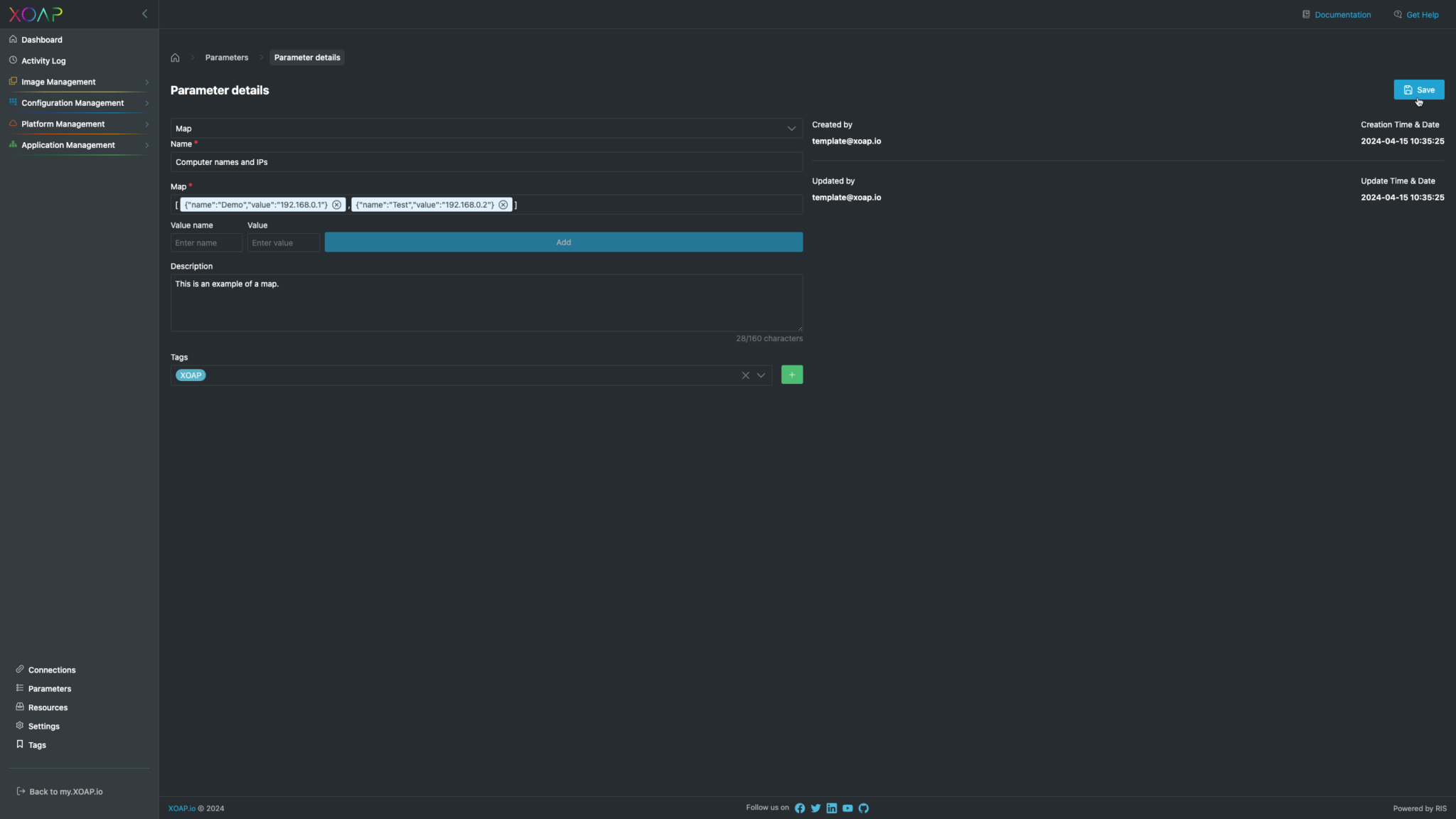Open the Documentation link
Image resolution: width=1456 pixels, height=819 pixels.
pyautogui.click(x=1342, y=14)
